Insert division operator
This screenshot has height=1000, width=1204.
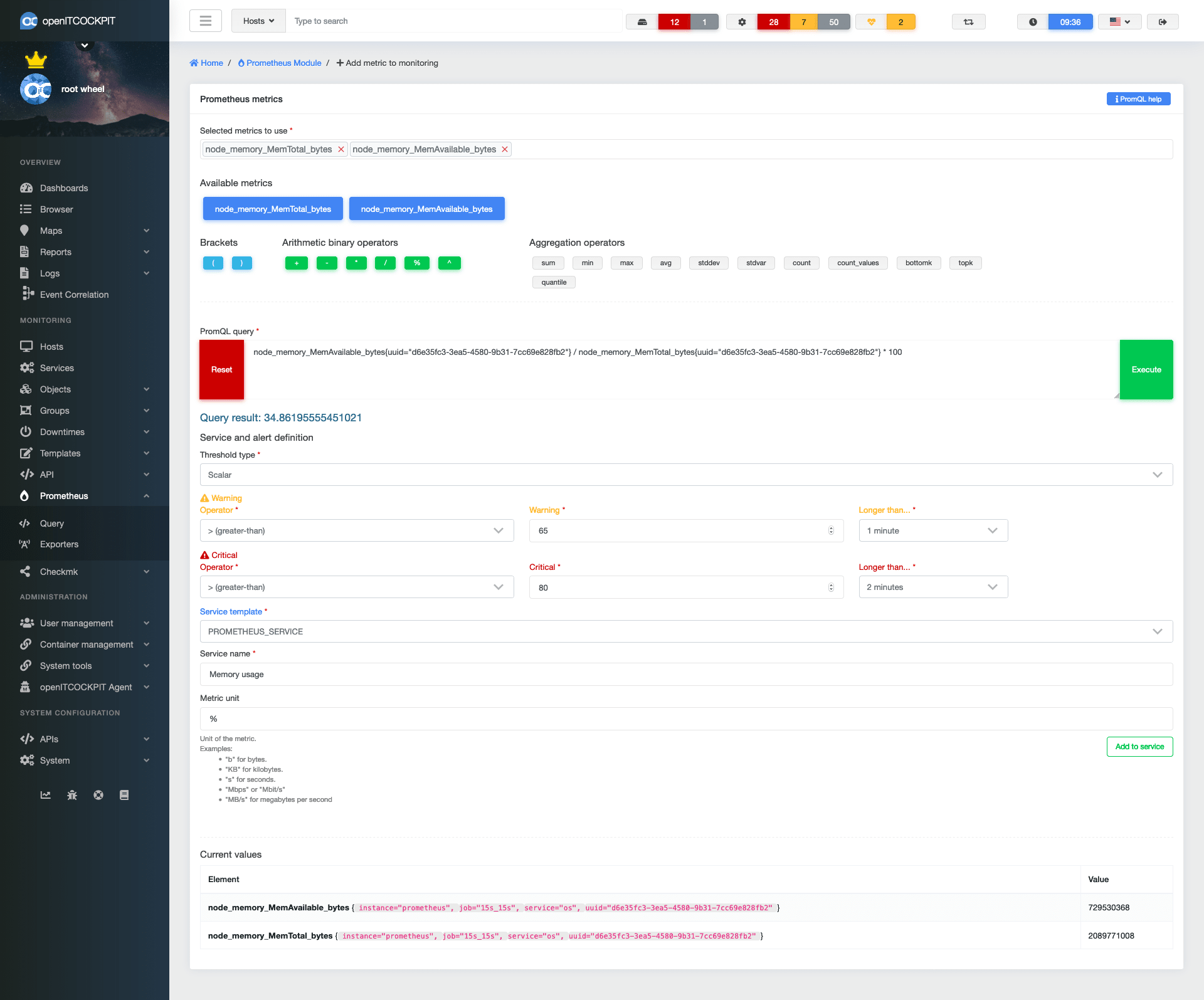click(386, 263)
